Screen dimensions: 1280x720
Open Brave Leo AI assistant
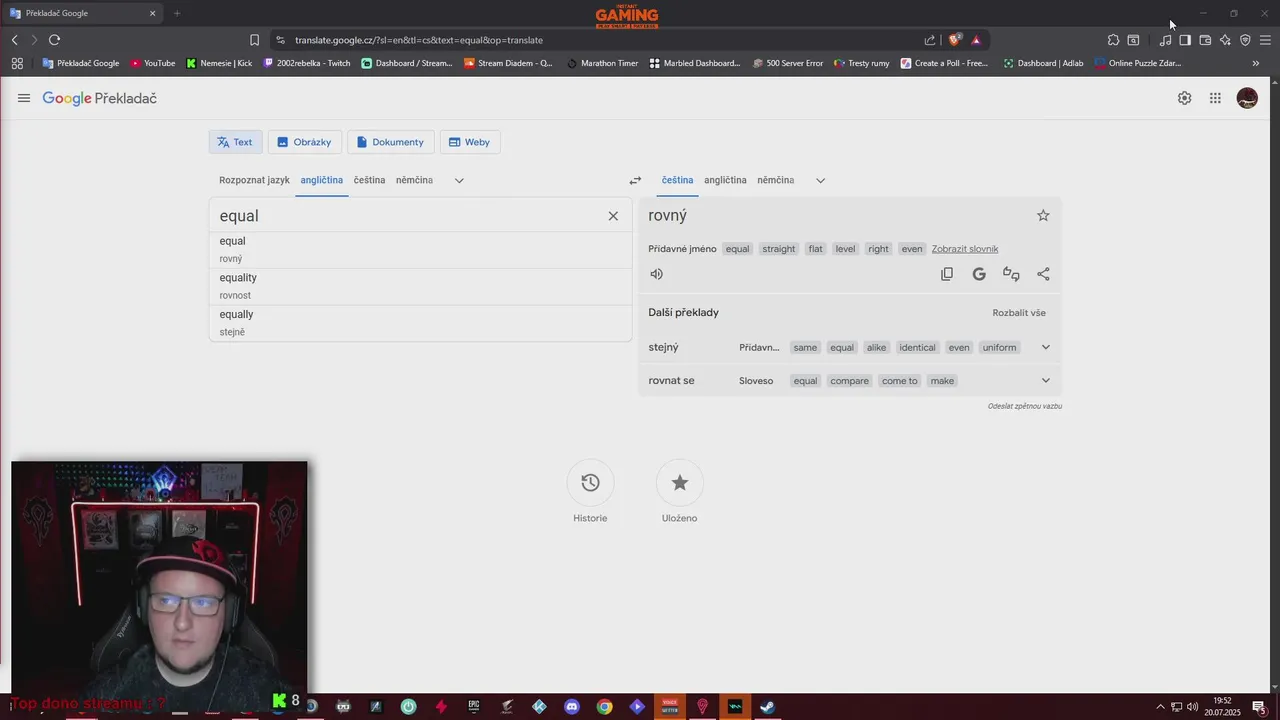(x=1225, y=40)
